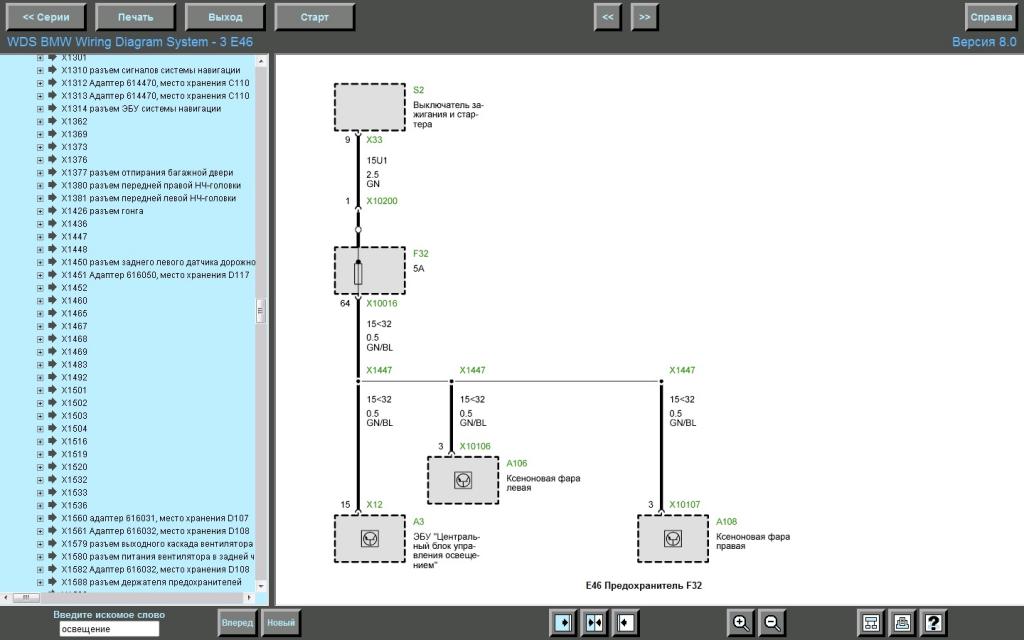Screen dimensions: 1024x640
Task: Click the arrow icon beside X1450
Action: pyautogui.click(x=52, y=262)
